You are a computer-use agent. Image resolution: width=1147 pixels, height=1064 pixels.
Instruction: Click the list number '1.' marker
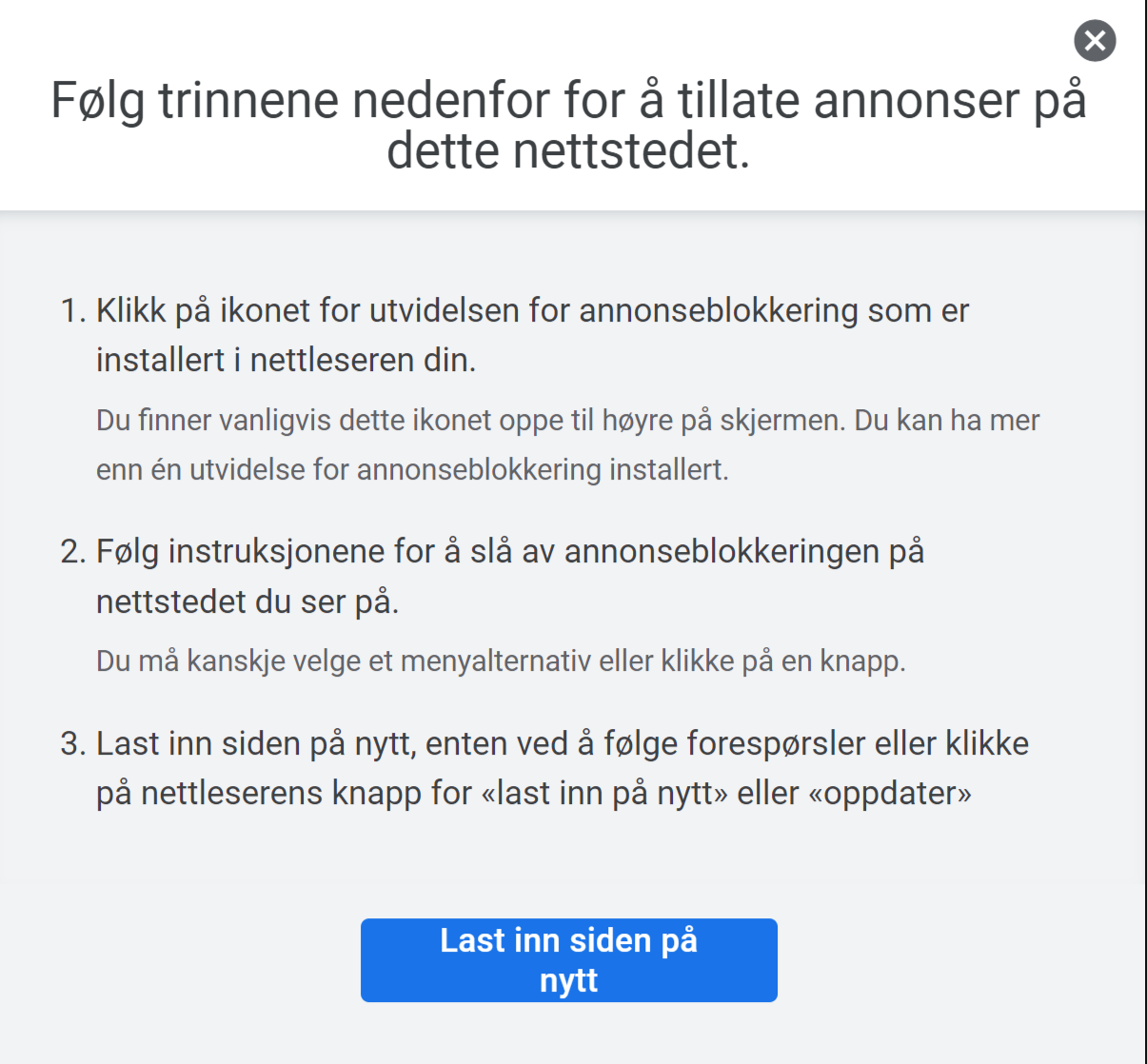[73, 310]
